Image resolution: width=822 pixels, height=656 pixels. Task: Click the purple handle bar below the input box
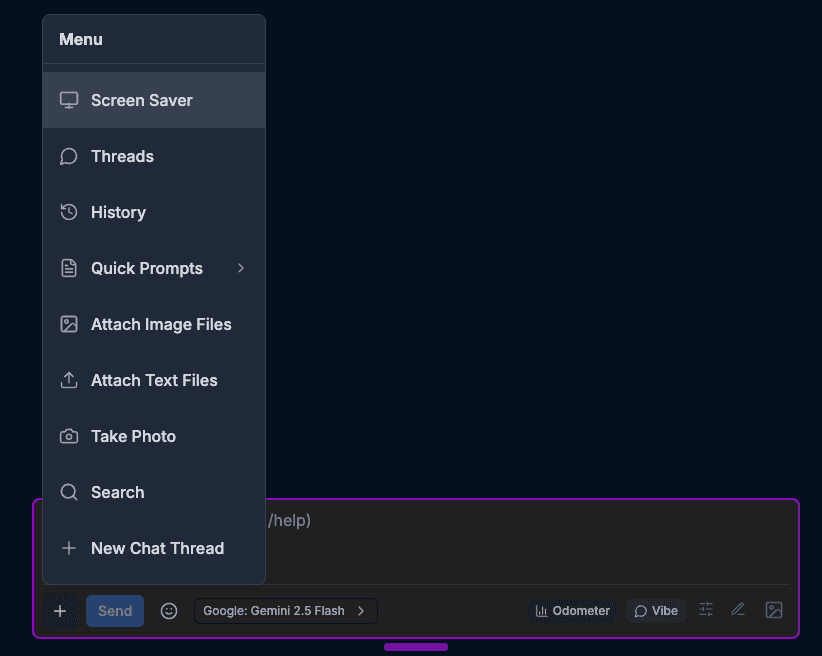coord(416,647)
